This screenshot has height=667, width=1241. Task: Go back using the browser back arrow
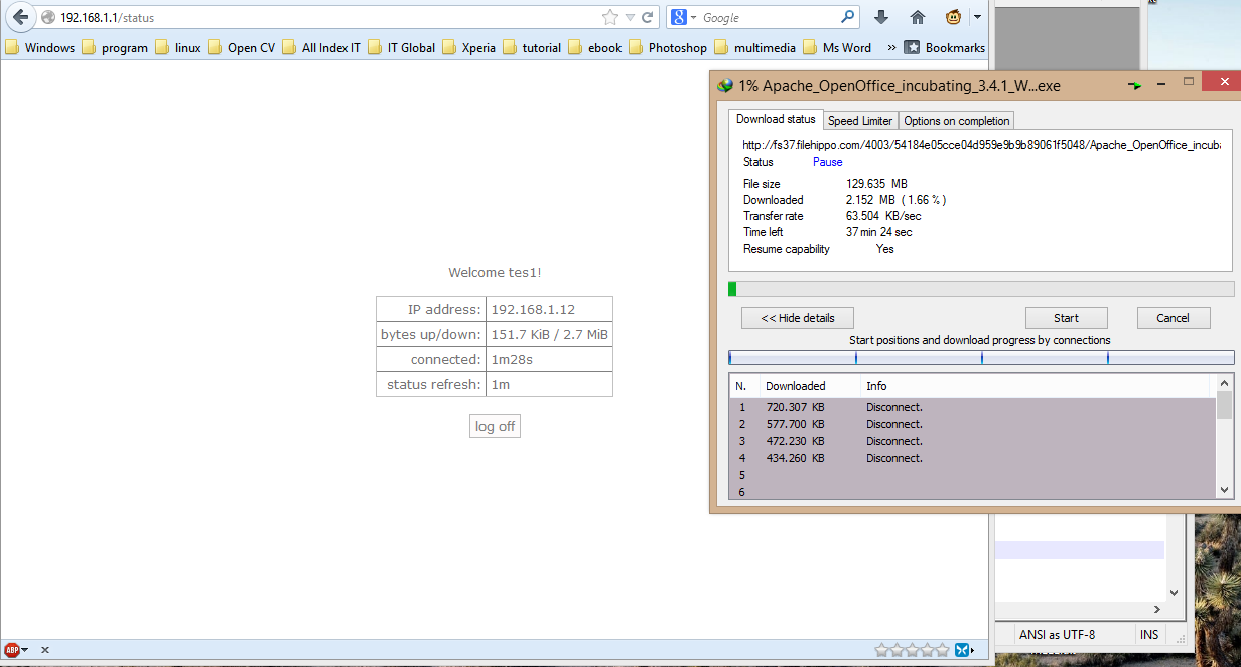pos(20,17)
